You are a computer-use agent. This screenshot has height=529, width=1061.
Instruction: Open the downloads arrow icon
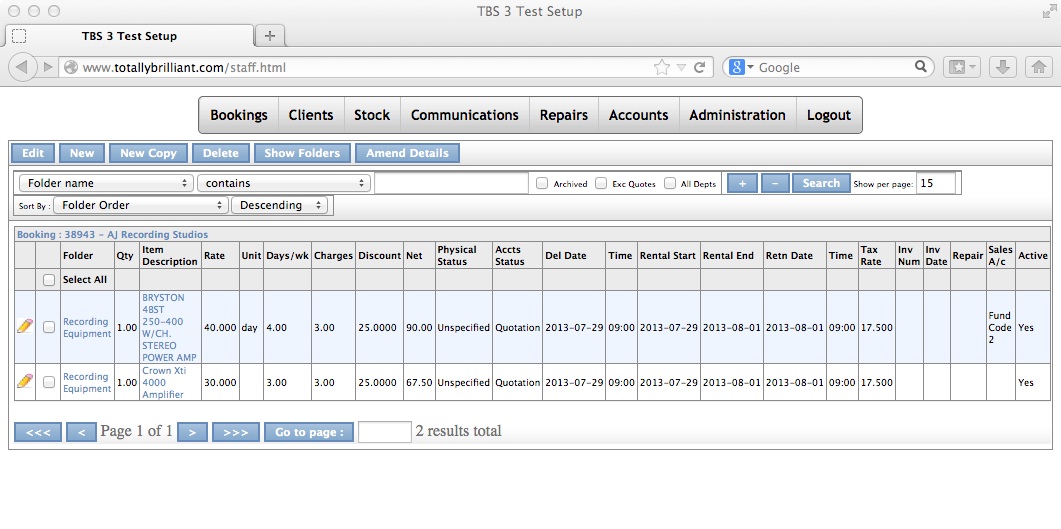pos(1003,67)
